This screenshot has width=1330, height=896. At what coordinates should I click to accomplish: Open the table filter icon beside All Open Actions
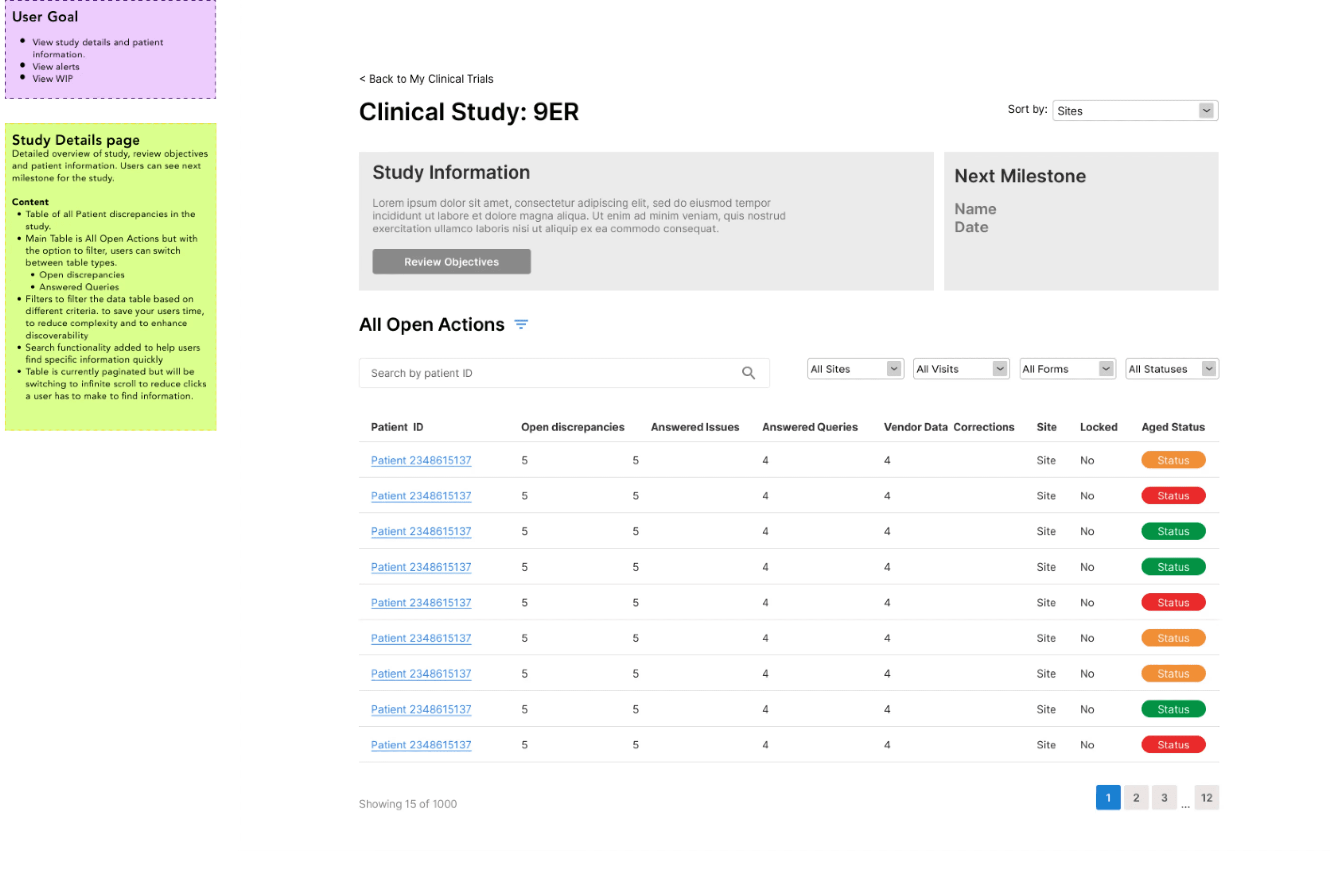[x=521, y=324]
